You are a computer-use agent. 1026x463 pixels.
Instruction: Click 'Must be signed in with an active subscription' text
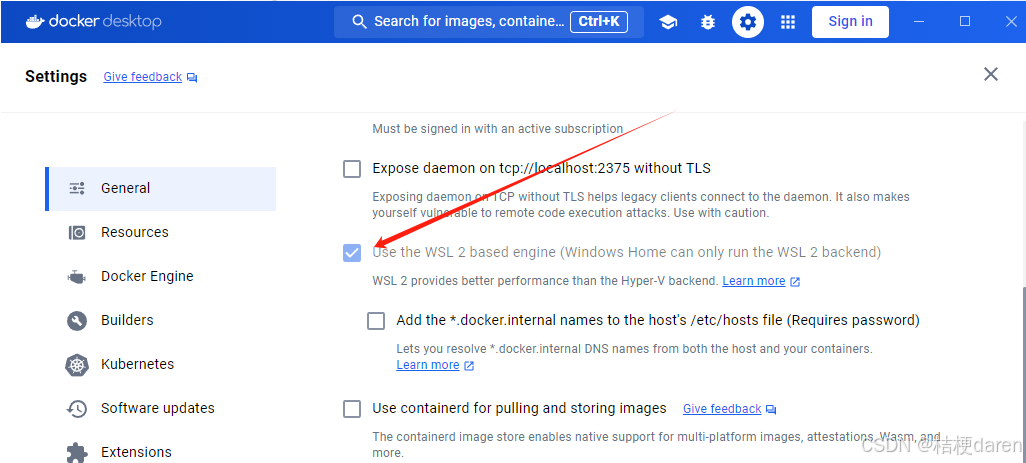[498, 129]
